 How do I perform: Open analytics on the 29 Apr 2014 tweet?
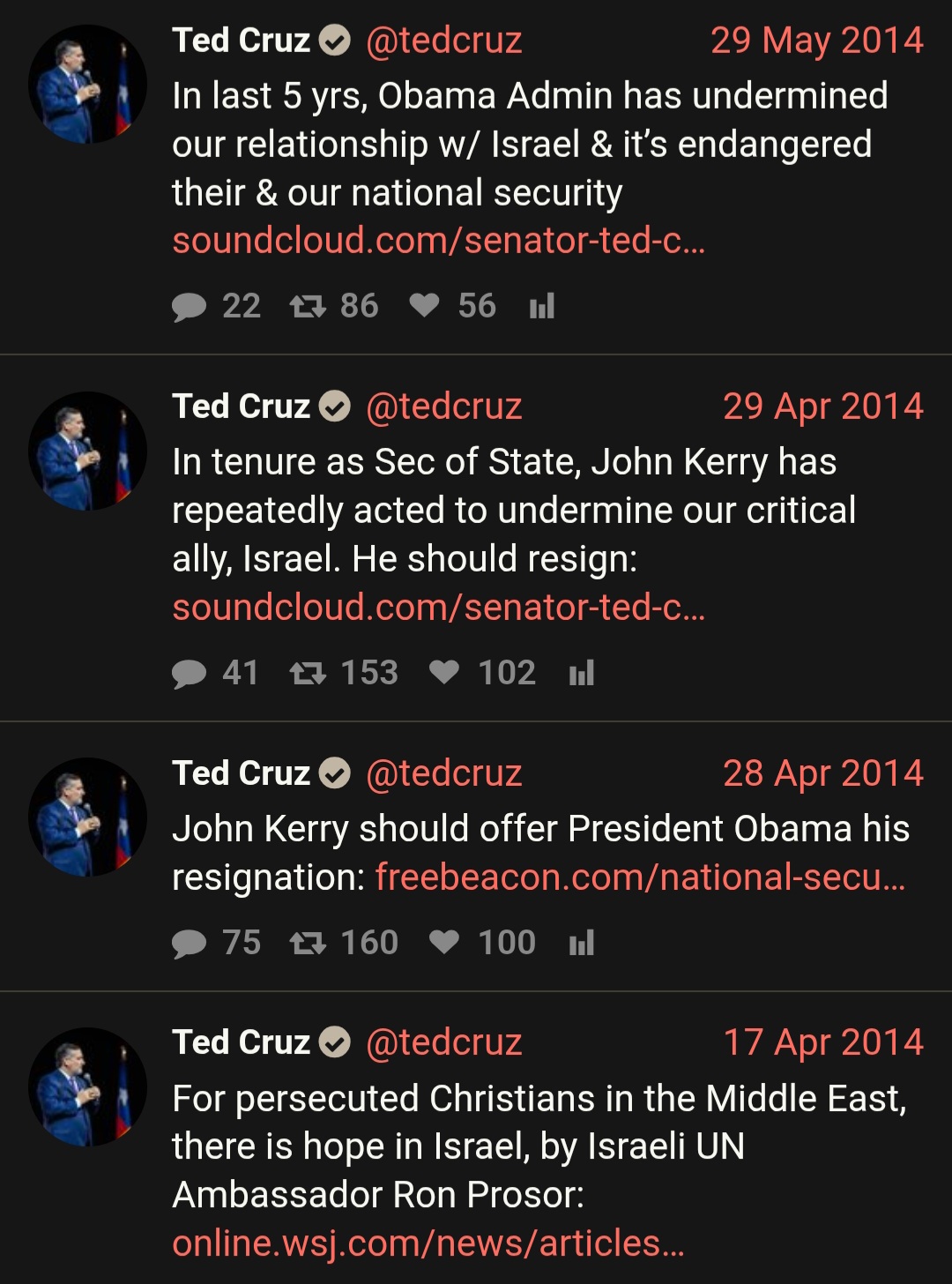582,674
